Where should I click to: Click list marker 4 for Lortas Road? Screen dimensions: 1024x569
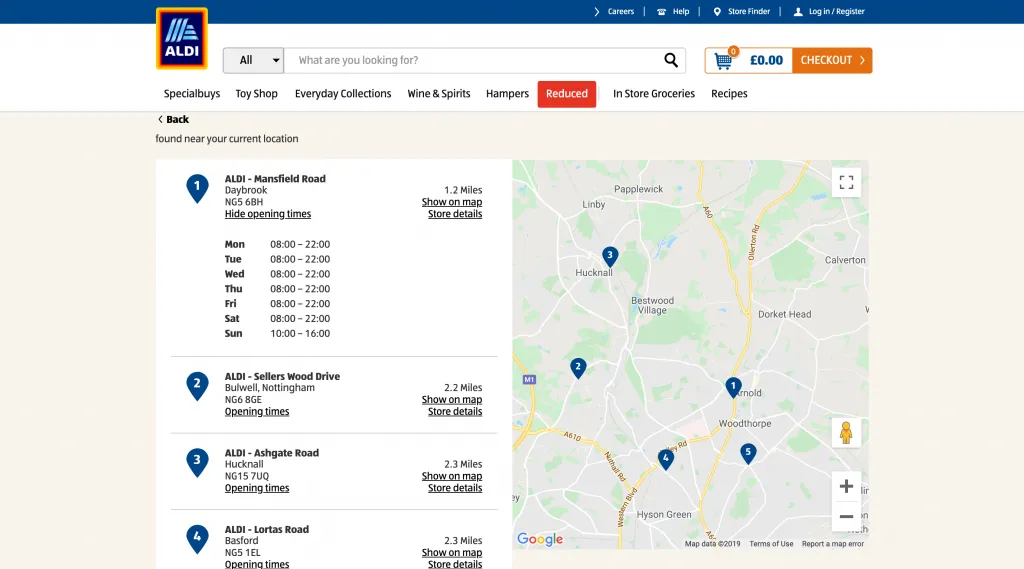point(197,539)
